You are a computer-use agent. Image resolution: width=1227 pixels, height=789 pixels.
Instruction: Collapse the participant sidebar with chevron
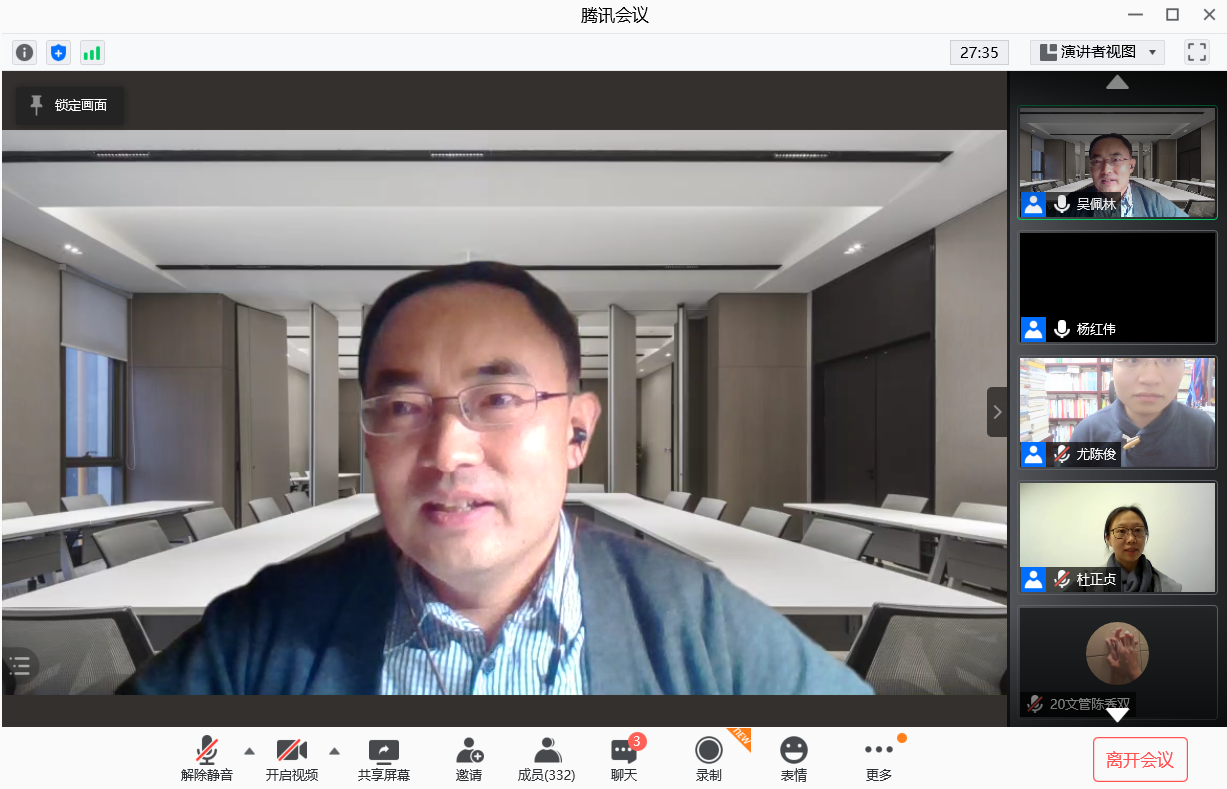pos(997,412)
